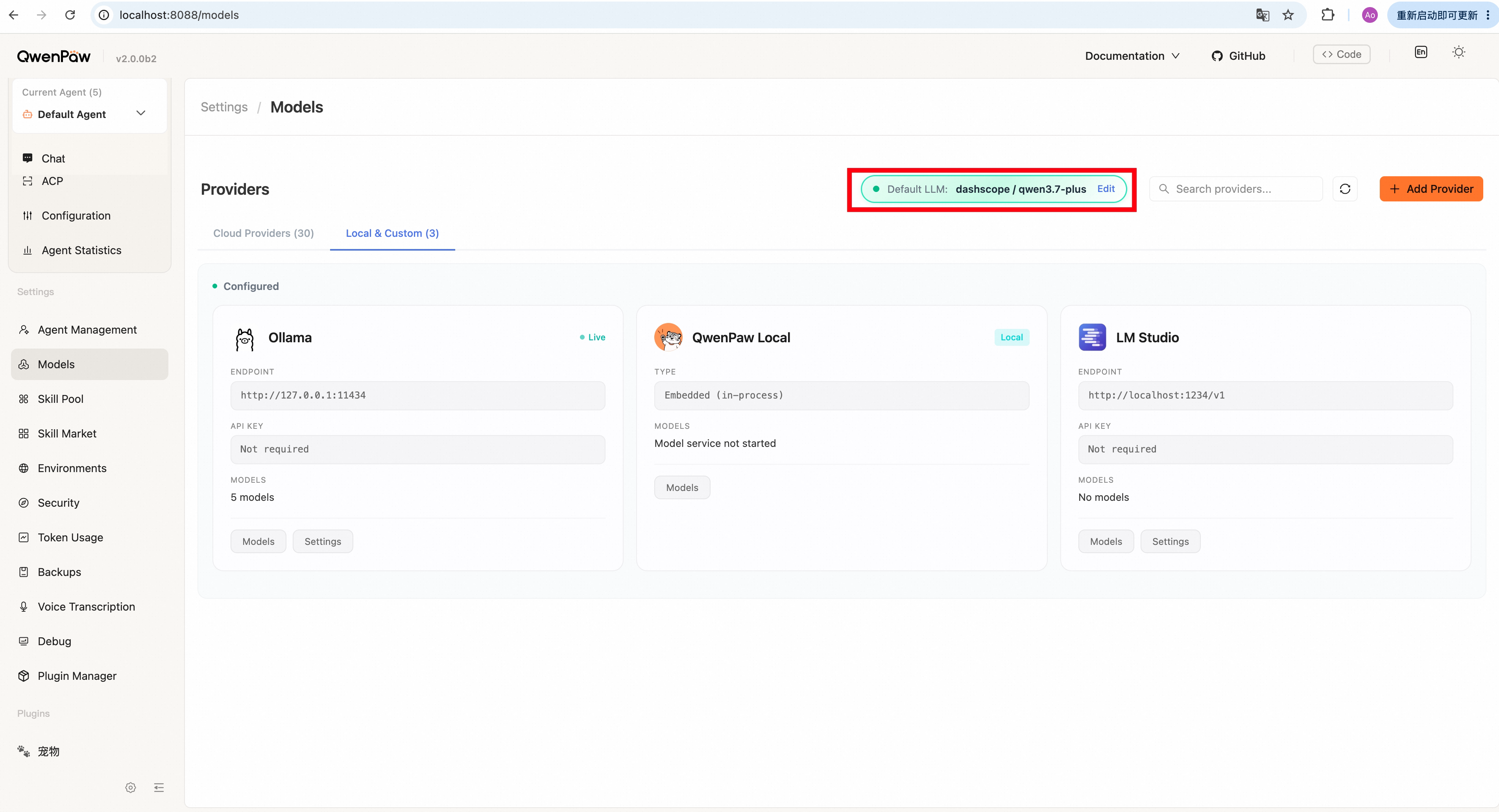Screen dimensions: 1499x812
Task: Open the Documentation dropdown
Action: coord(1132,56)
